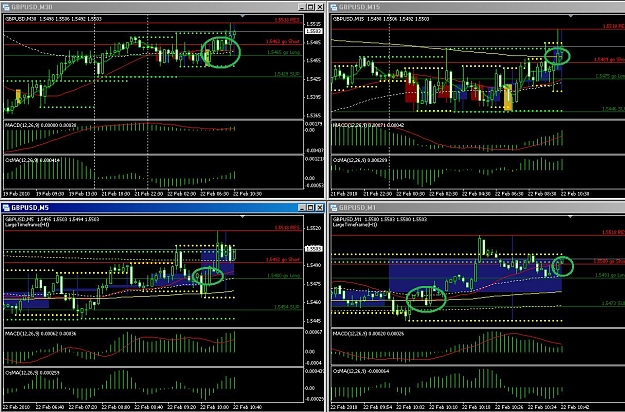Activate the GBPUSD,M1 window title bar
The height and width of the screenshot is (412, 625).
pyautogui.click(x=477, y=207)
